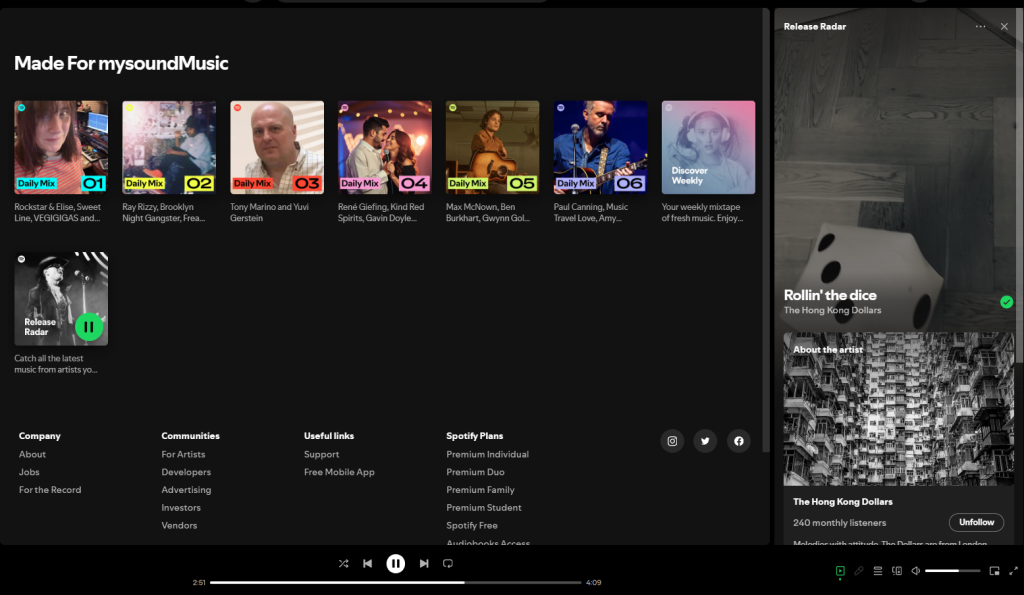Click 'Rockstar & Elise, Sweet Line' description text
Viewport: 1024px width, 595px height.
pyautogui.click(x=57, y=212)
